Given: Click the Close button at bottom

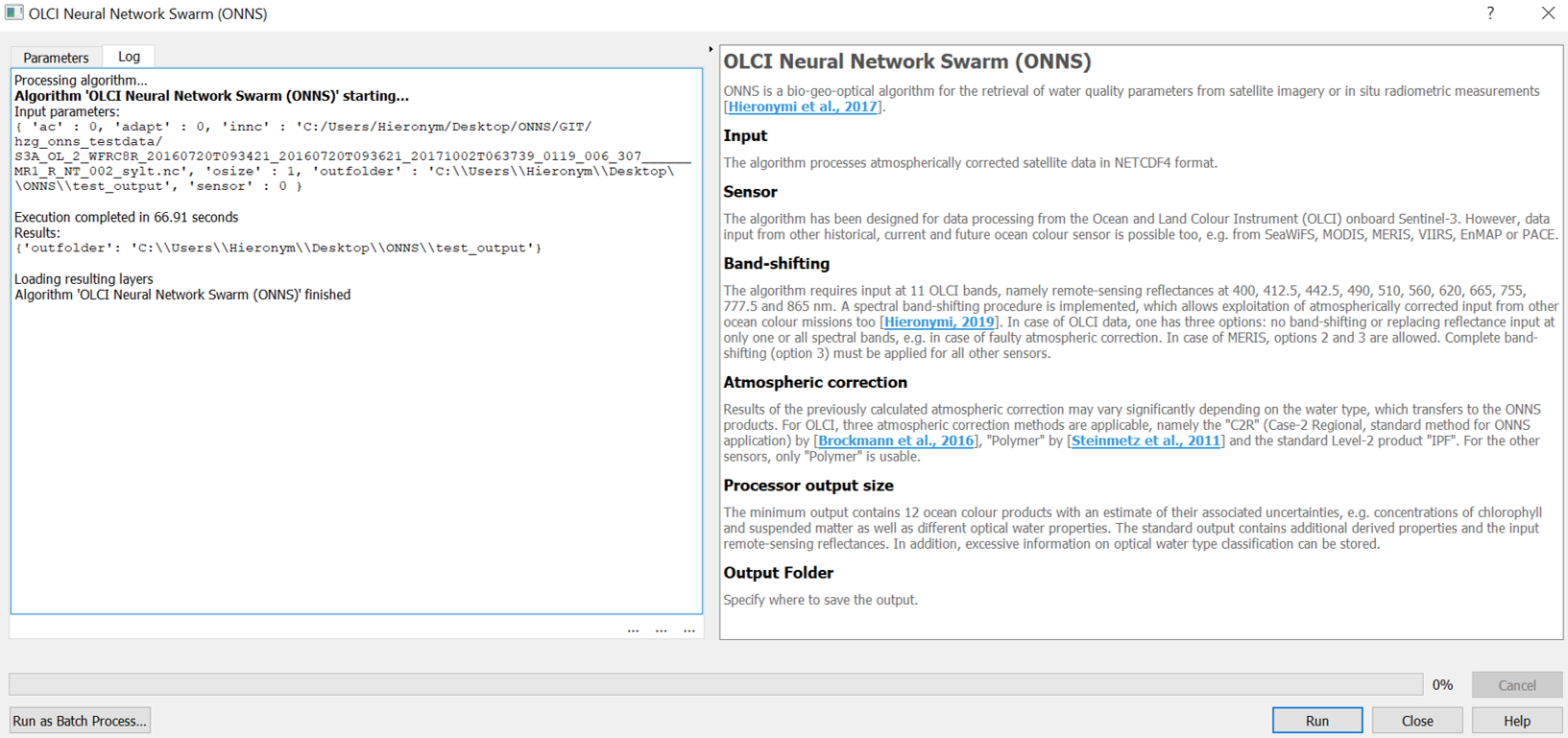Looking at the screenshot, I should click(x=1416, y=721).
